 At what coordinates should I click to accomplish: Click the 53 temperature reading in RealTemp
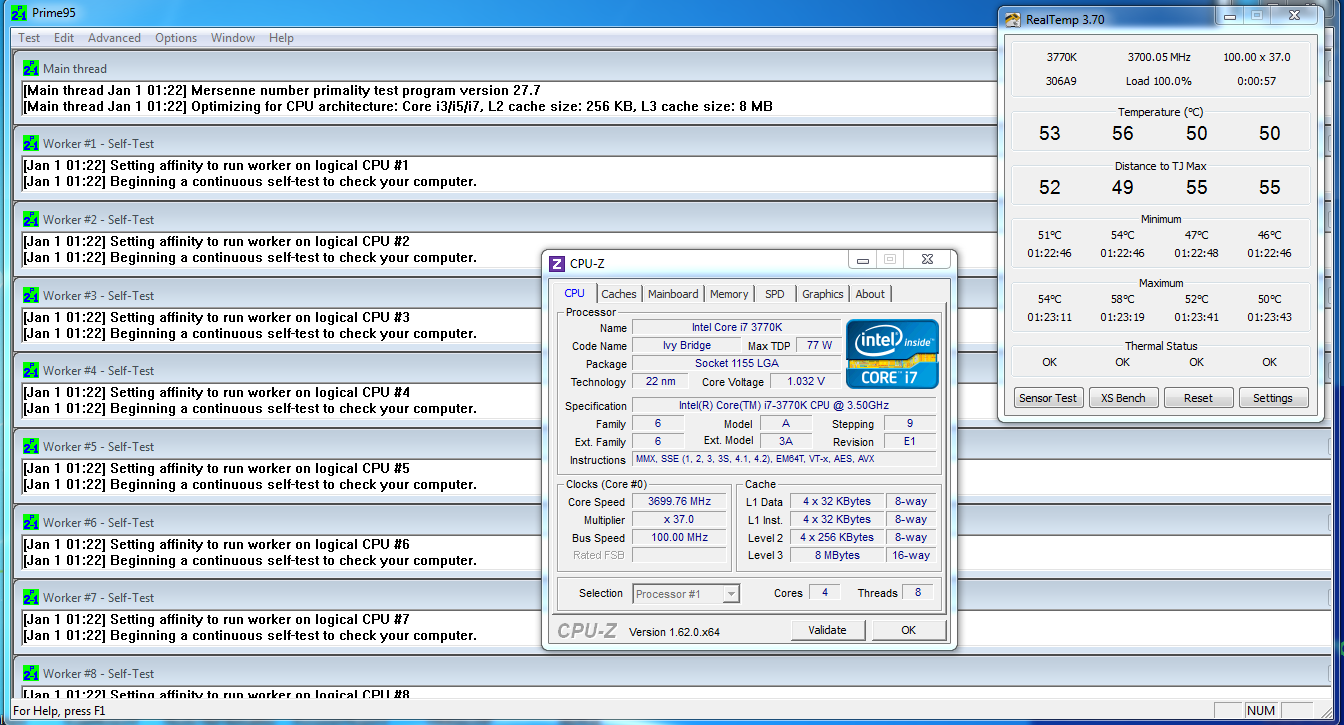1050,134
